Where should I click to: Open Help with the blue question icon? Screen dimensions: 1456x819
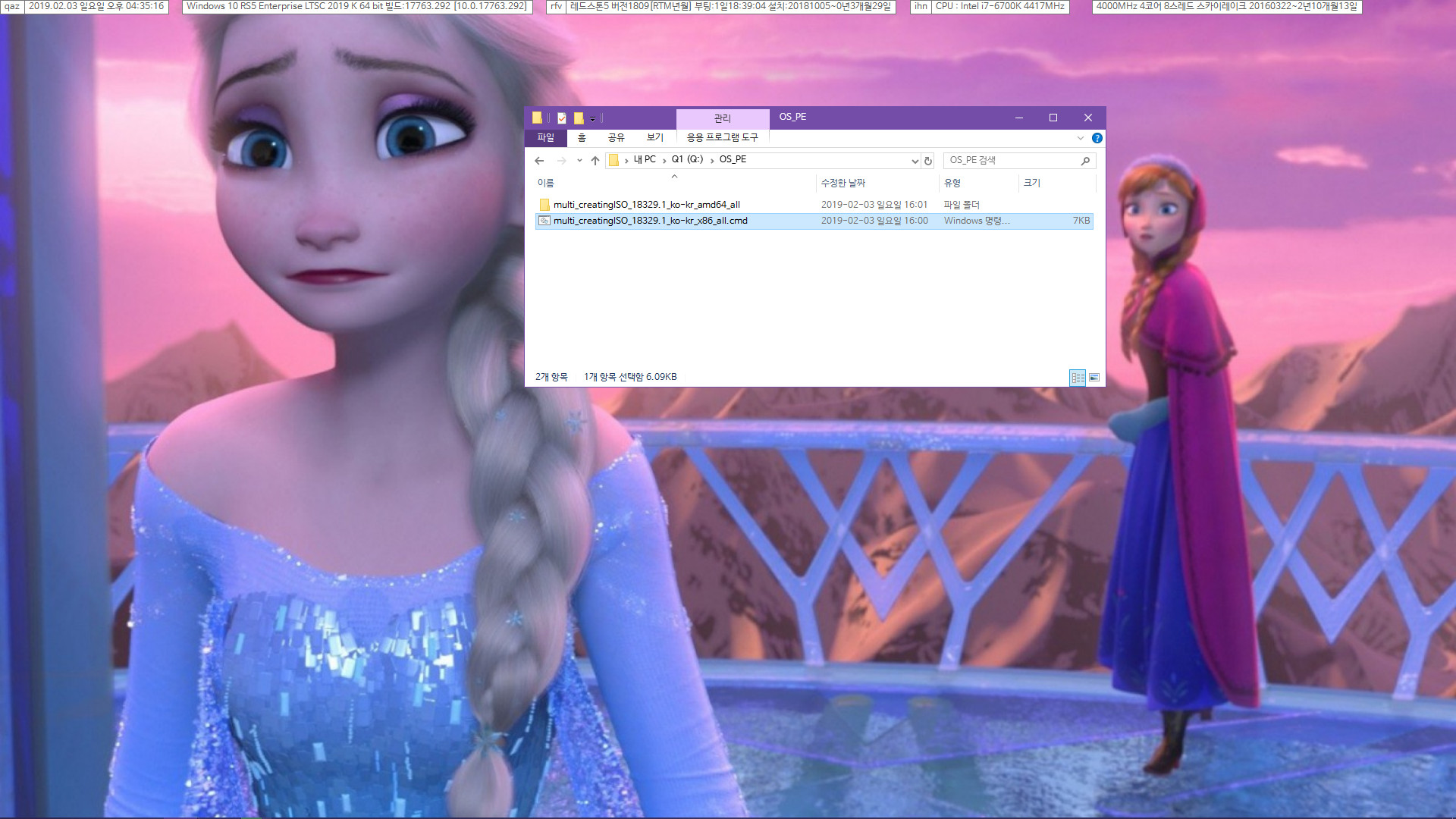pos(1097,138)
